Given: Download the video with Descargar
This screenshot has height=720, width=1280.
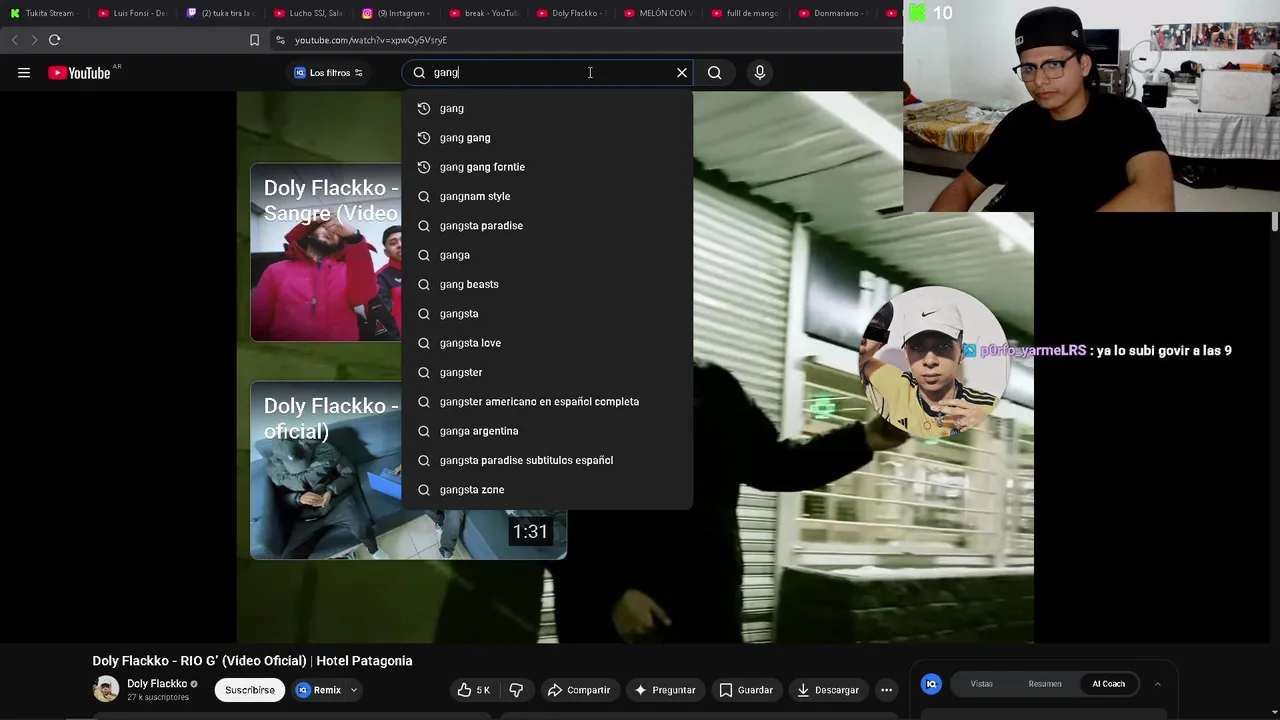Looking at the screenshot, I should click(x=828, y=690).
